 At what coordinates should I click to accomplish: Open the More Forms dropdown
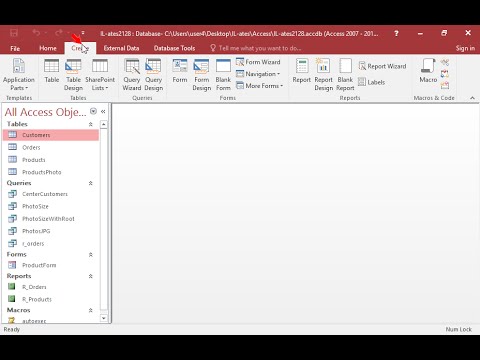point(259,86)
